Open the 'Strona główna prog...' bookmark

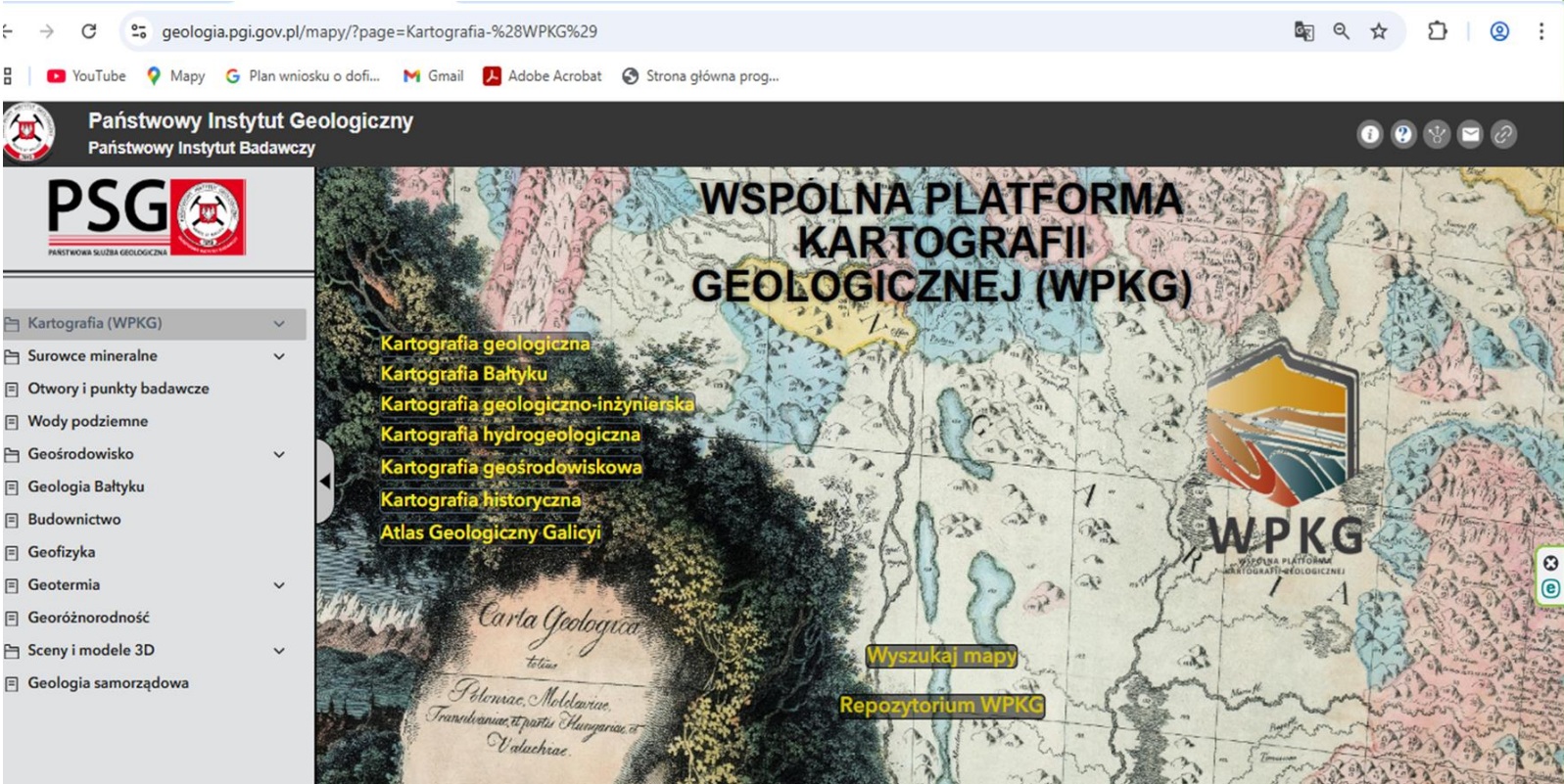pyautogui.click(x=700, y=75)
